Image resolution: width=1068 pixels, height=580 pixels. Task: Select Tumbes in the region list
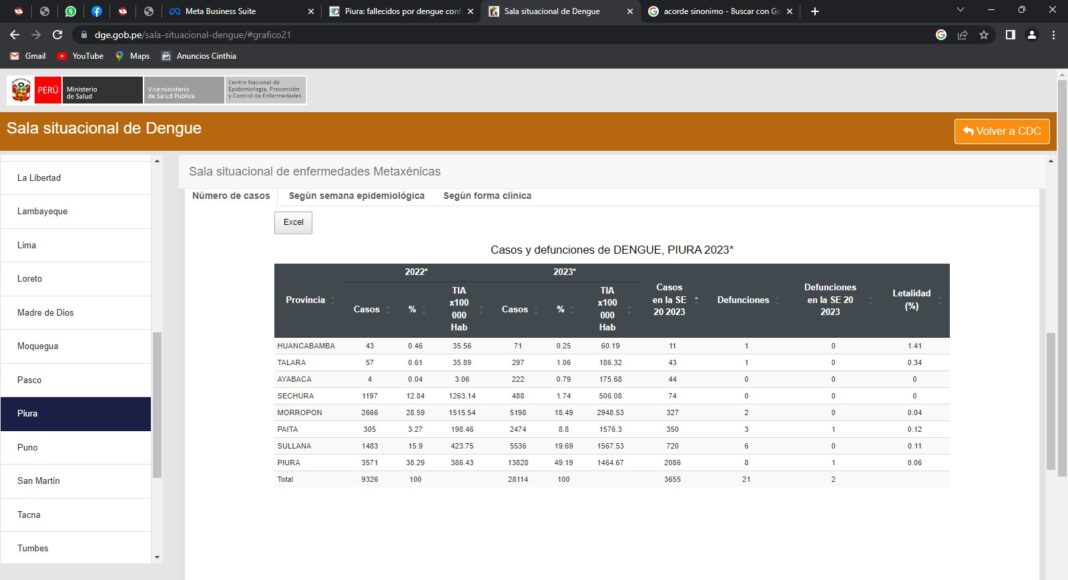[x=76, y=548]
